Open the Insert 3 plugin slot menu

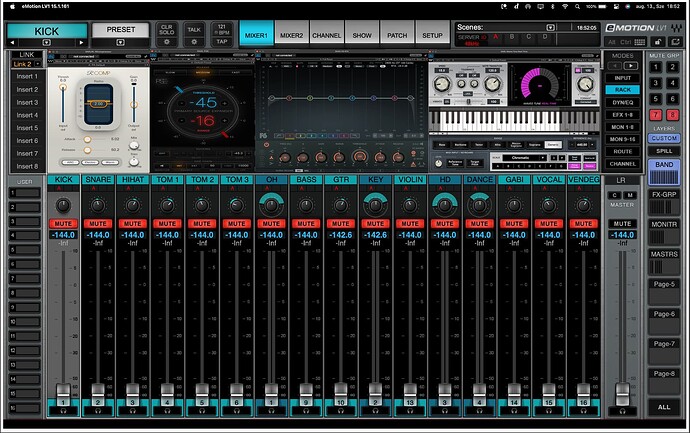click(x=27, y=102)
